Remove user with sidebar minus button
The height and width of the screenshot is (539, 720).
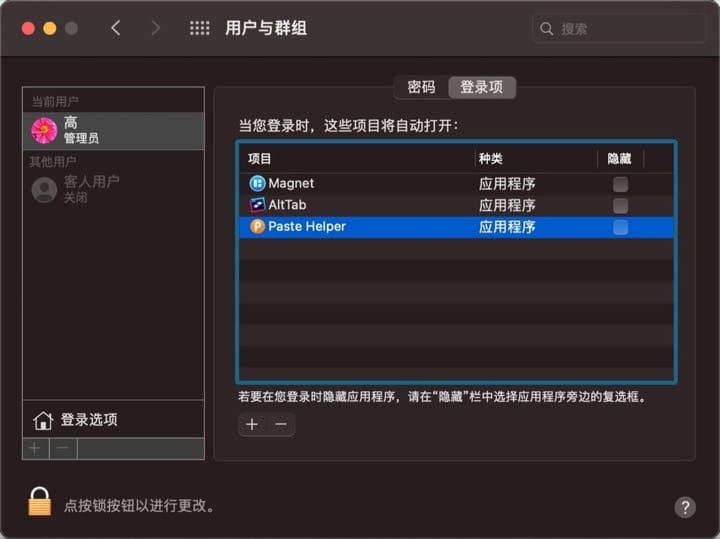[x=63, y=448]
